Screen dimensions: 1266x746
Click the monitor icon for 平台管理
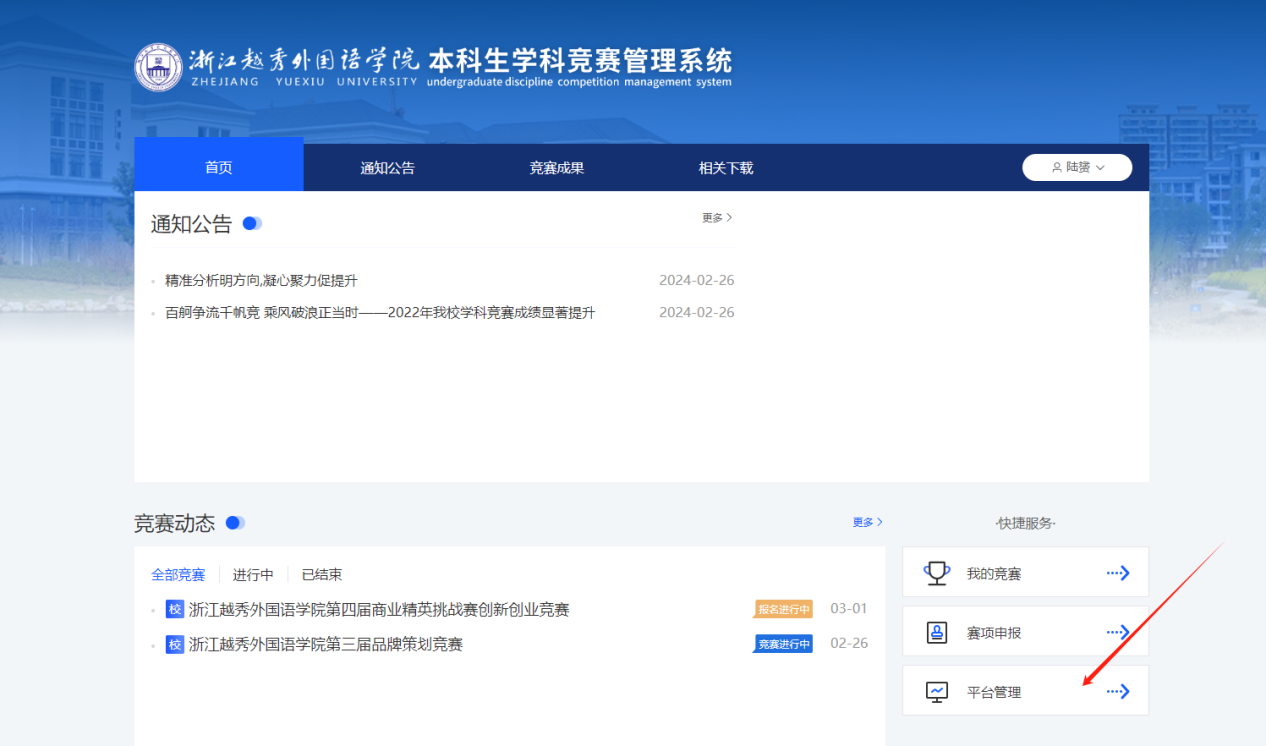(937, 691)
